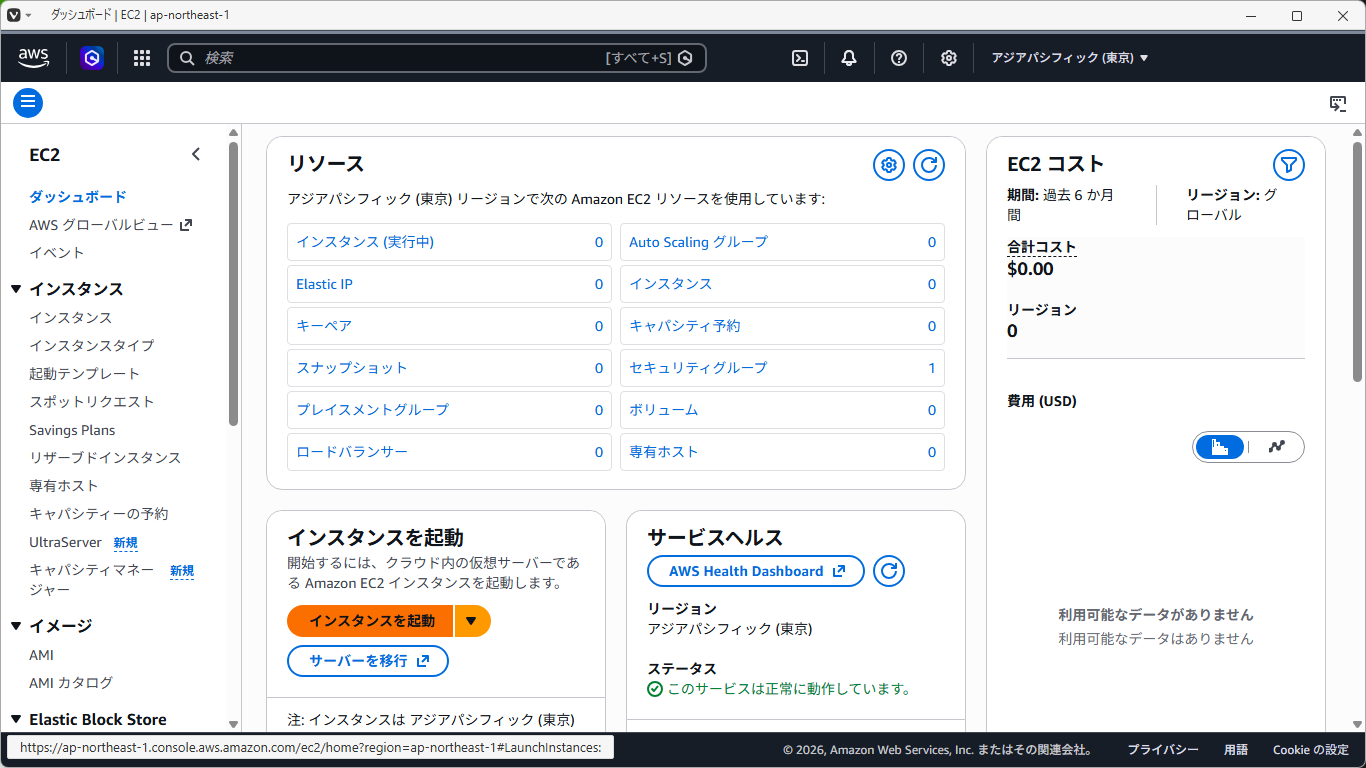Click the サーバーを移行 button
Screen dimensions: 1366x768
(368, 661)
